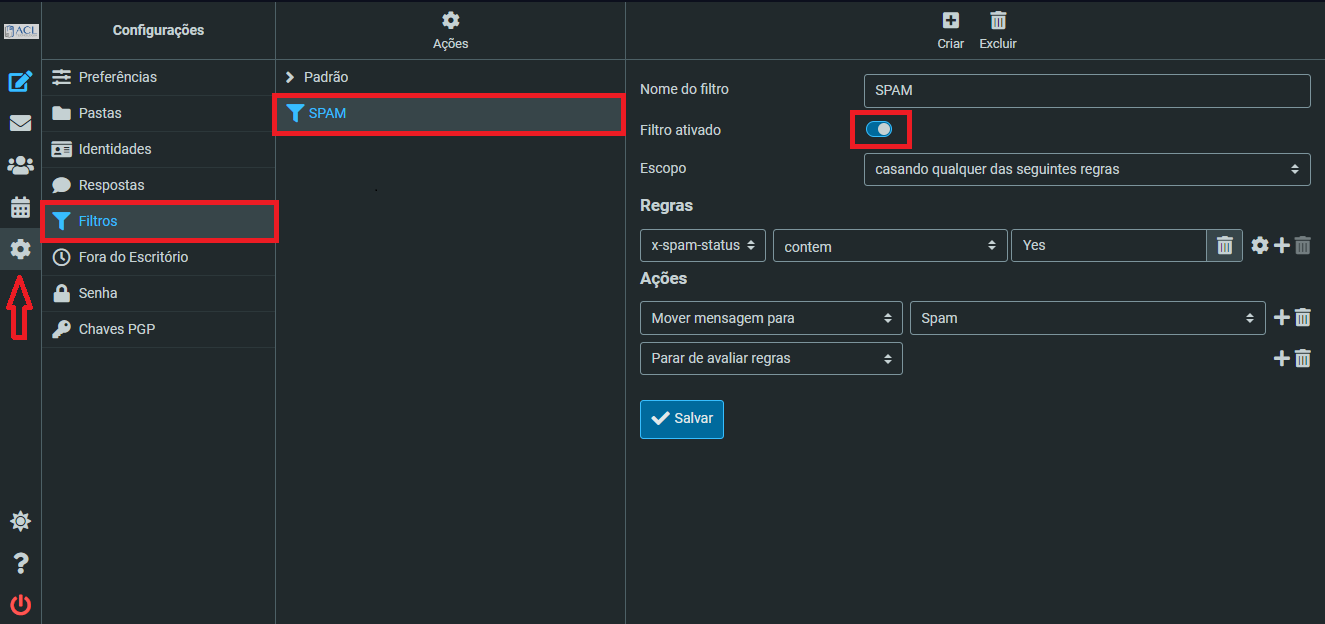
Task: Click the question mark help icon
Action: (x=20, y=564)
